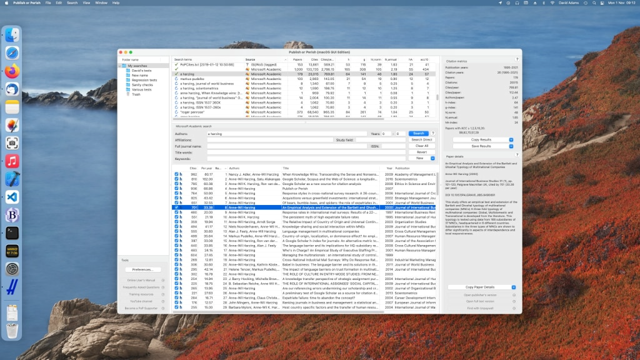640x360 pixels.
Task: Sort results by the Per year column header
Action: pos(206,168)
